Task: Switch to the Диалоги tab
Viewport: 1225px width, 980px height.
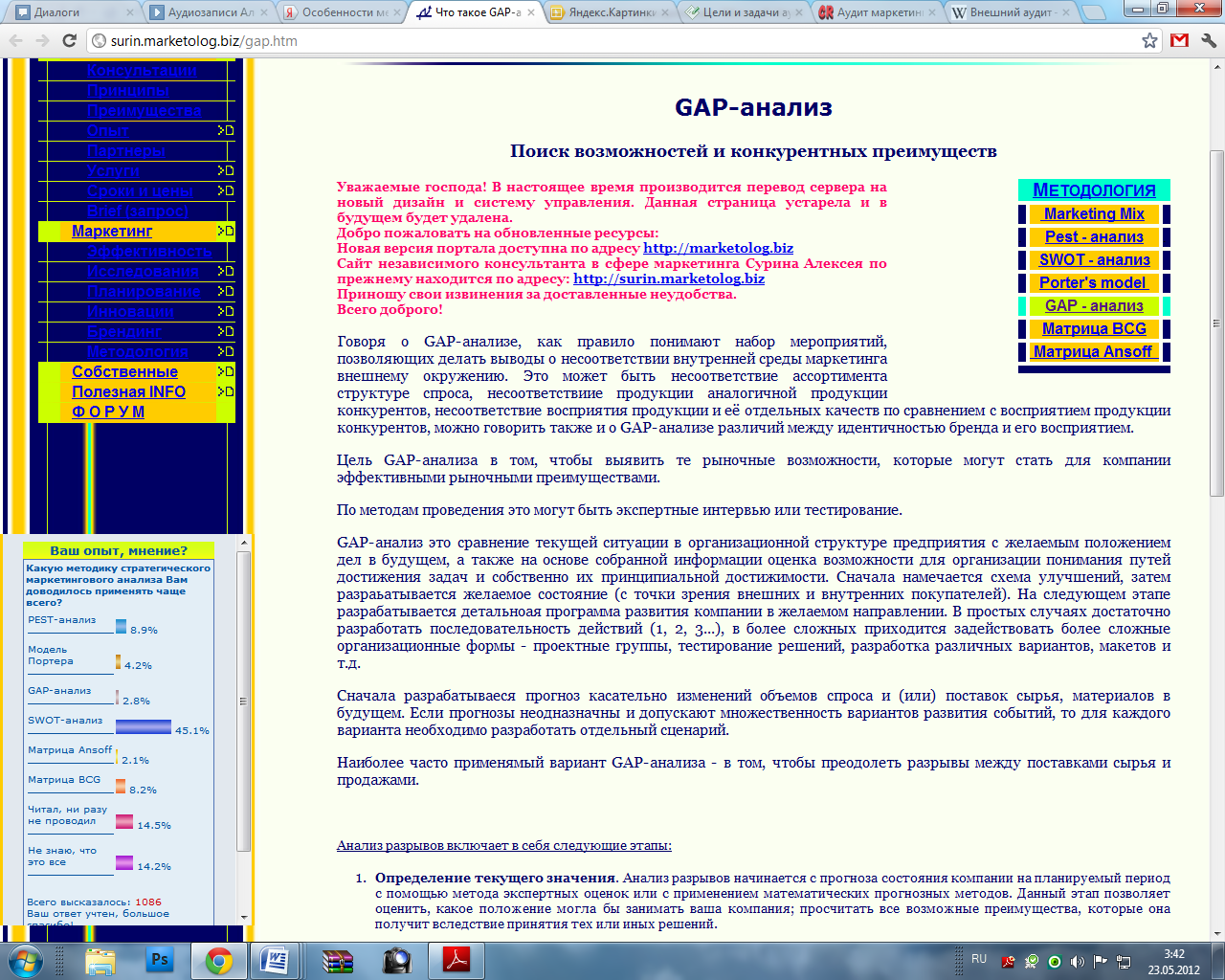Action: [72, 12]
